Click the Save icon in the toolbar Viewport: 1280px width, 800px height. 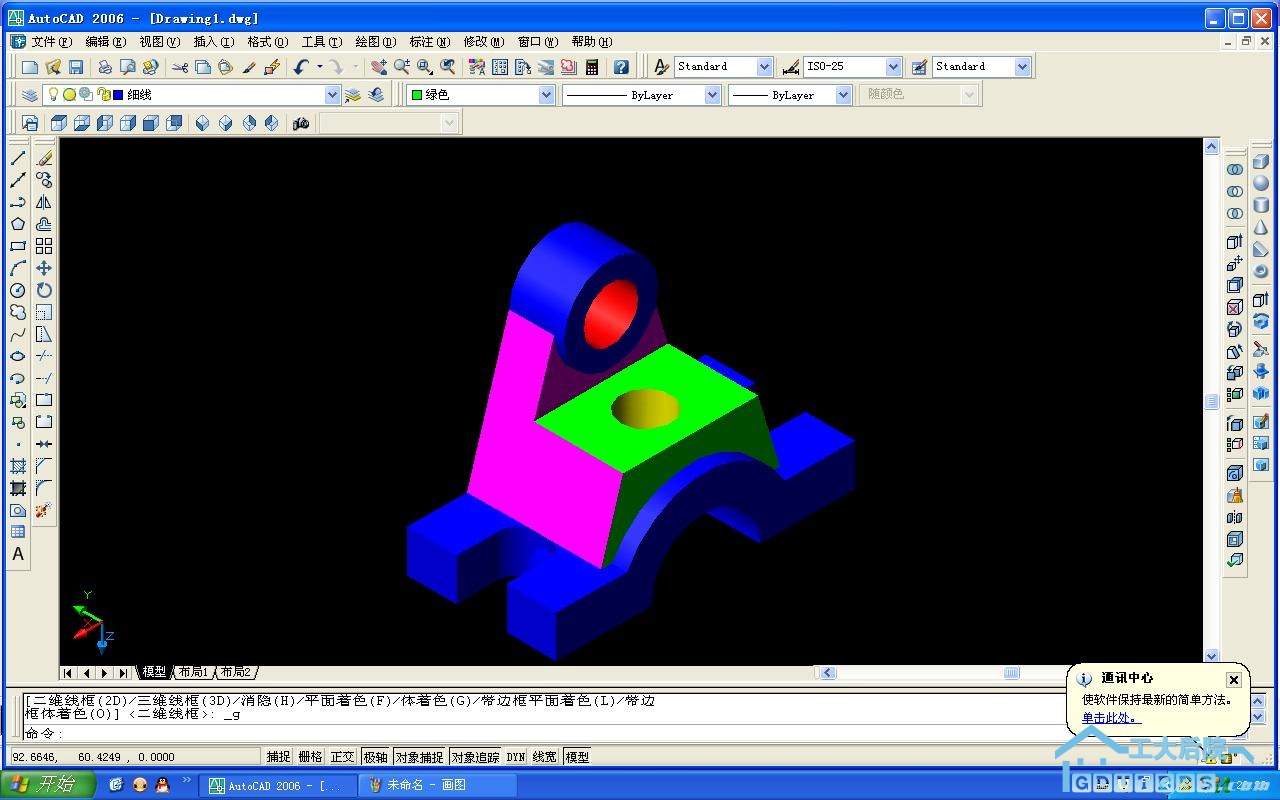pyautogui.click(x=76, y=67)
